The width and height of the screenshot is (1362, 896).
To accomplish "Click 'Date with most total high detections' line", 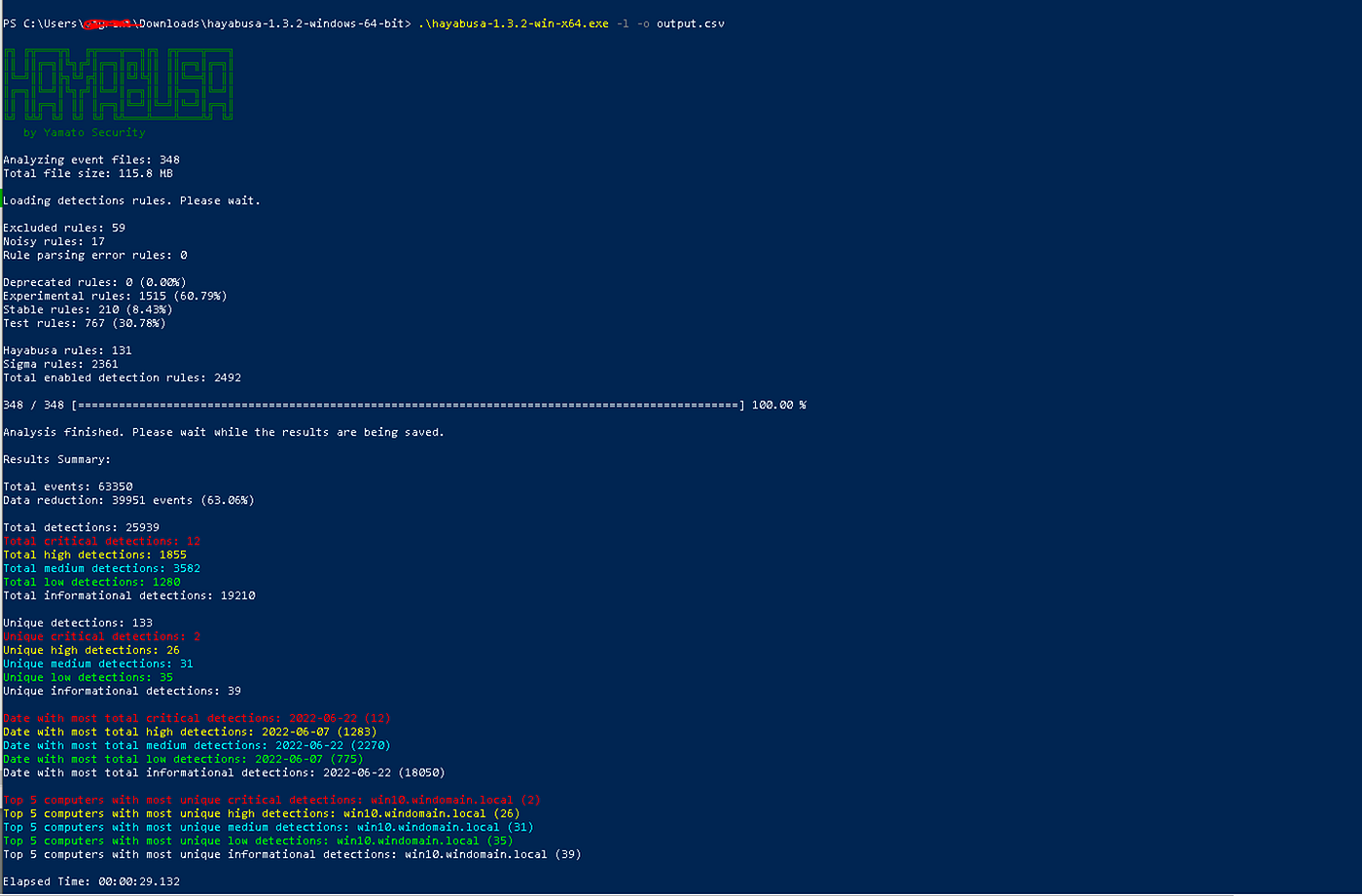I will [190, 732].
